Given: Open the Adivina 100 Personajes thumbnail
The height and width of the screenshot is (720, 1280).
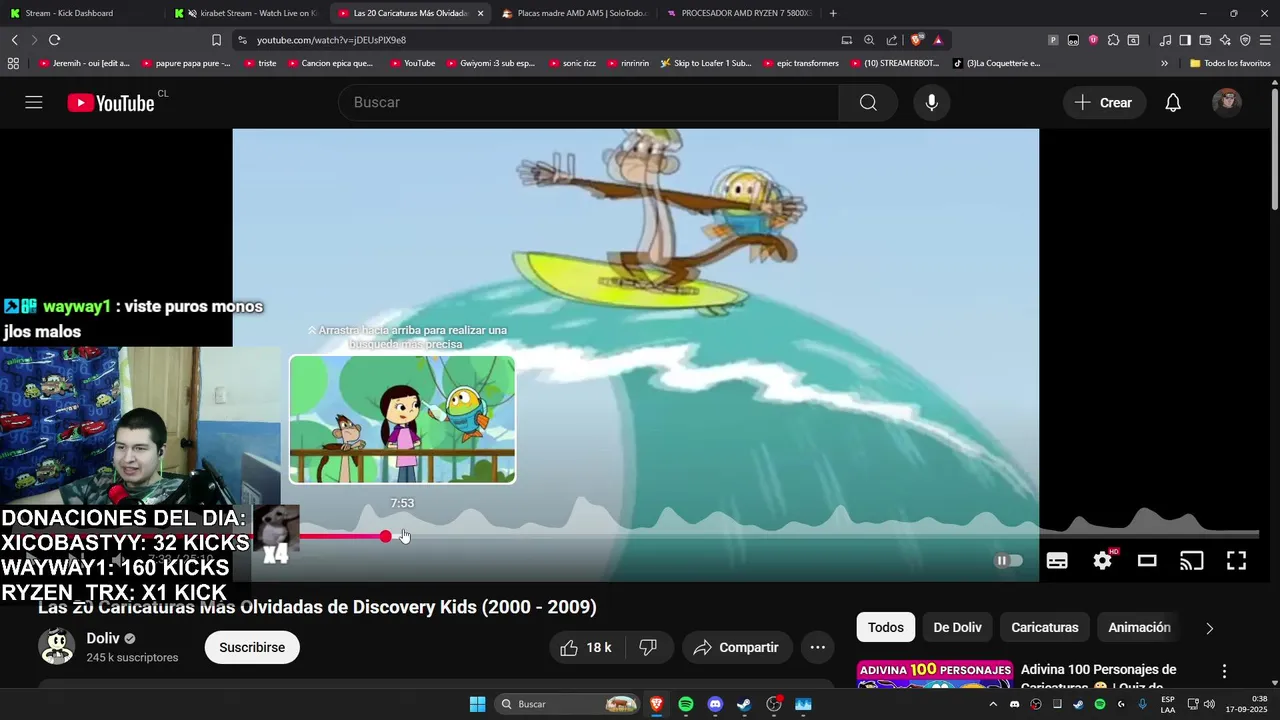Looking at the screenshot, I should point(935,675).
